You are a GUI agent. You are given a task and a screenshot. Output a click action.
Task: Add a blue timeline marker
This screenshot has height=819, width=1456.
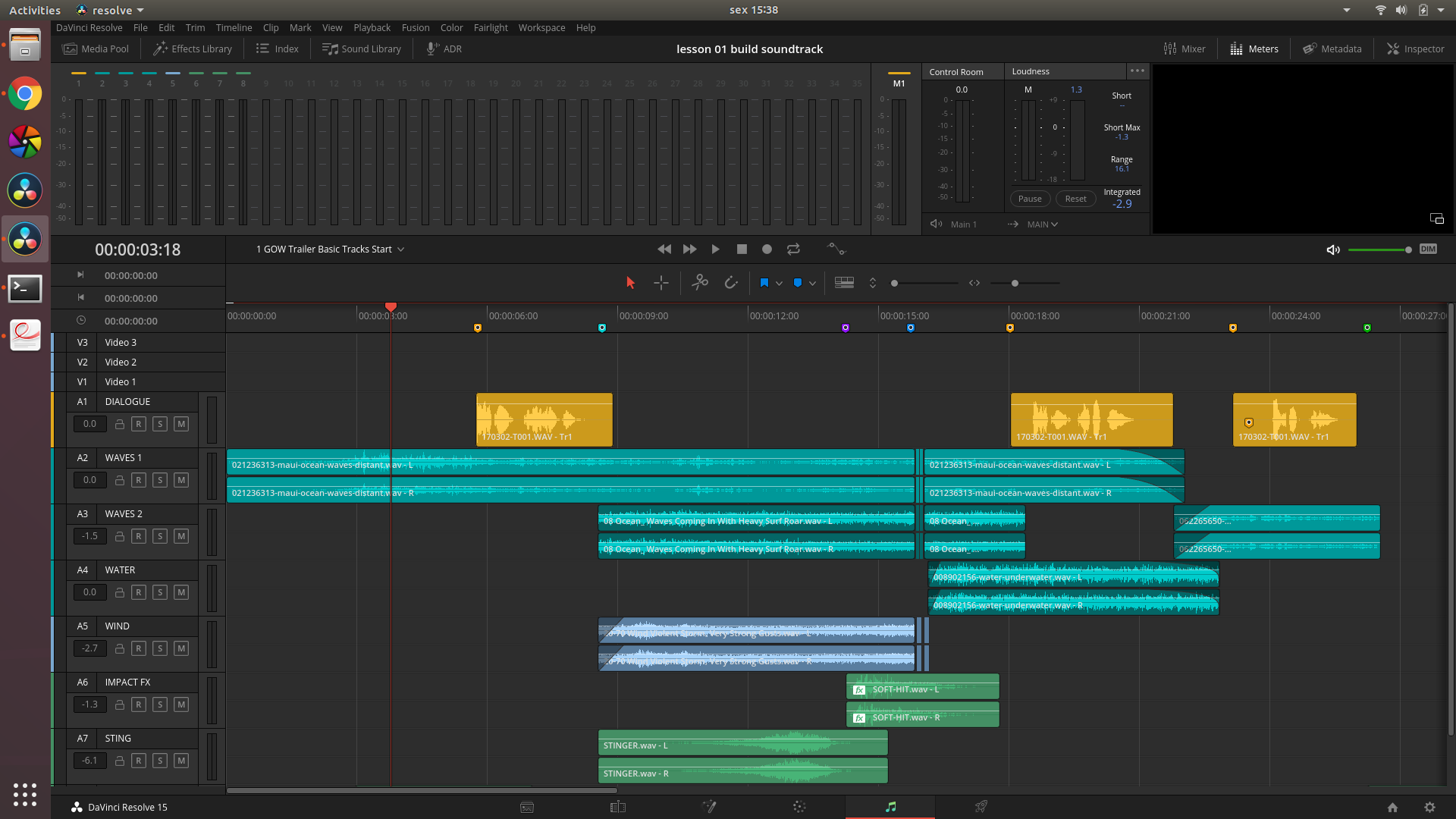[x=798, y=283]
